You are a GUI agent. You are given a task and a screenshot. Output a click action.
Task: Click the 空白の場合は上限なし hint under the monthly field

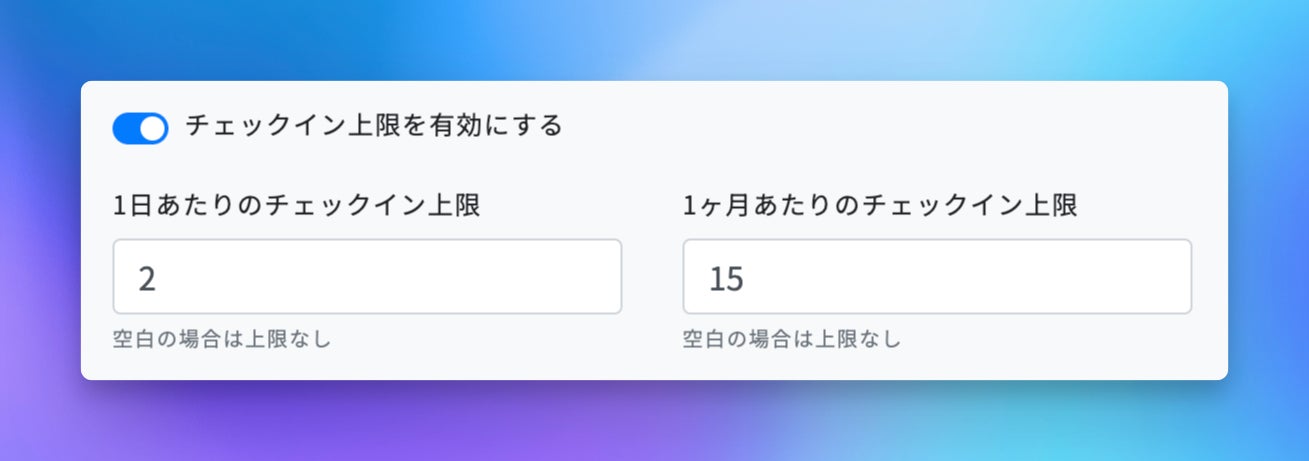coord(792,339)
